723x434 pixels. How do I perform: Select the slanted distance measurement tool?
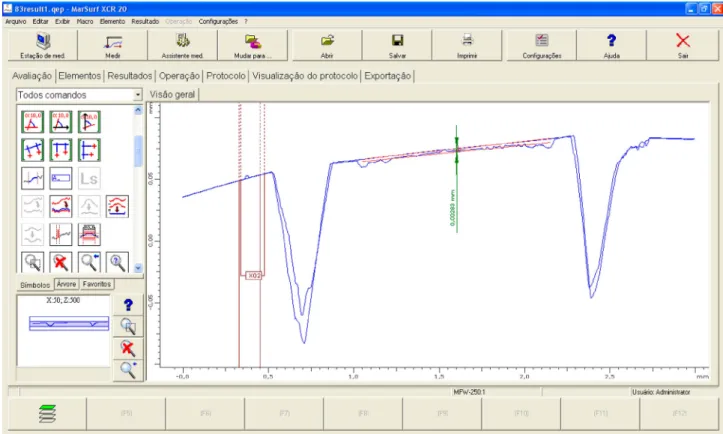(x=33, y=150)
